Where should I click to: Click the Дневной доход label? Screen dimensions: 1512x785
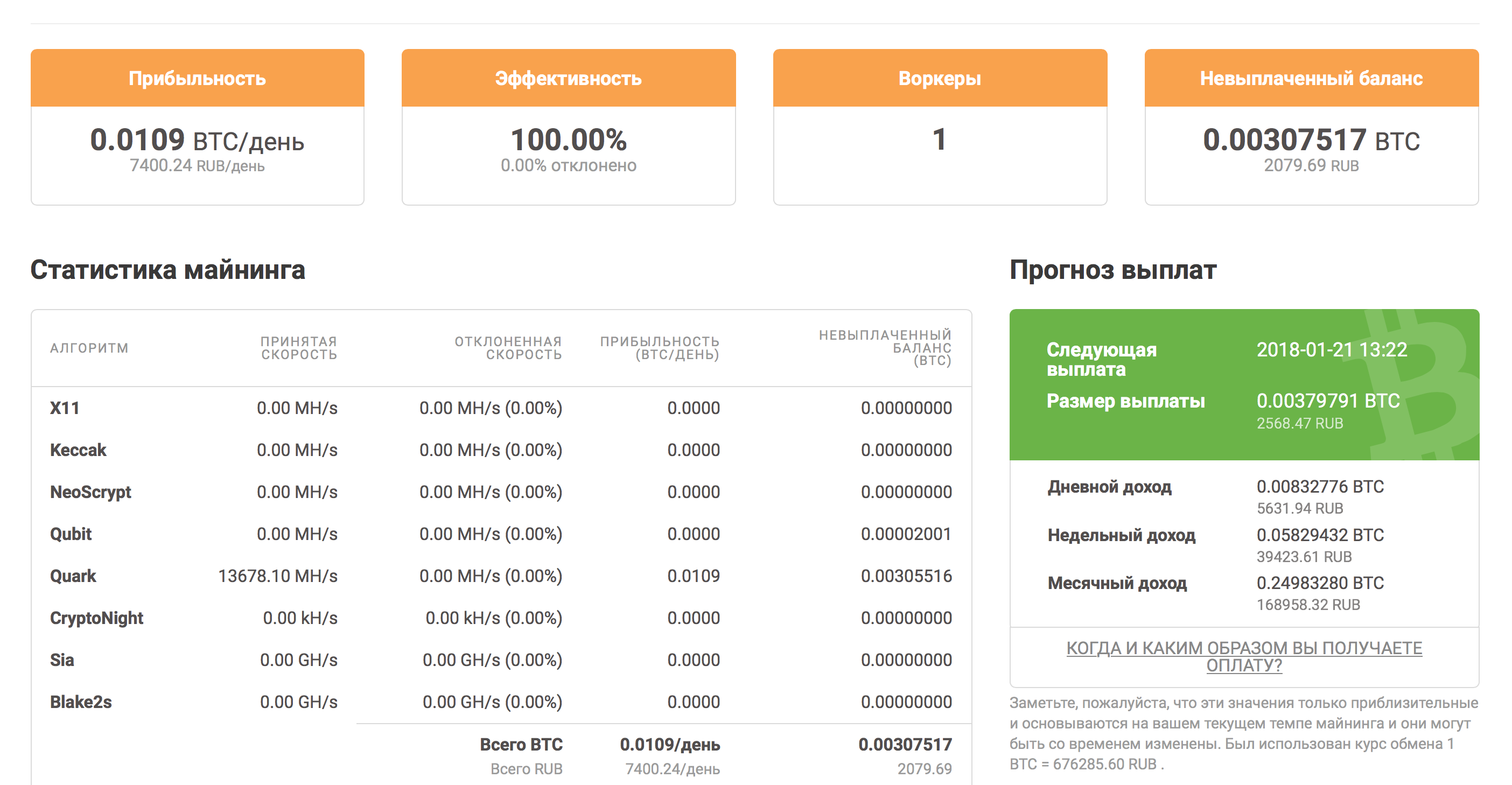coord(1109,488)
